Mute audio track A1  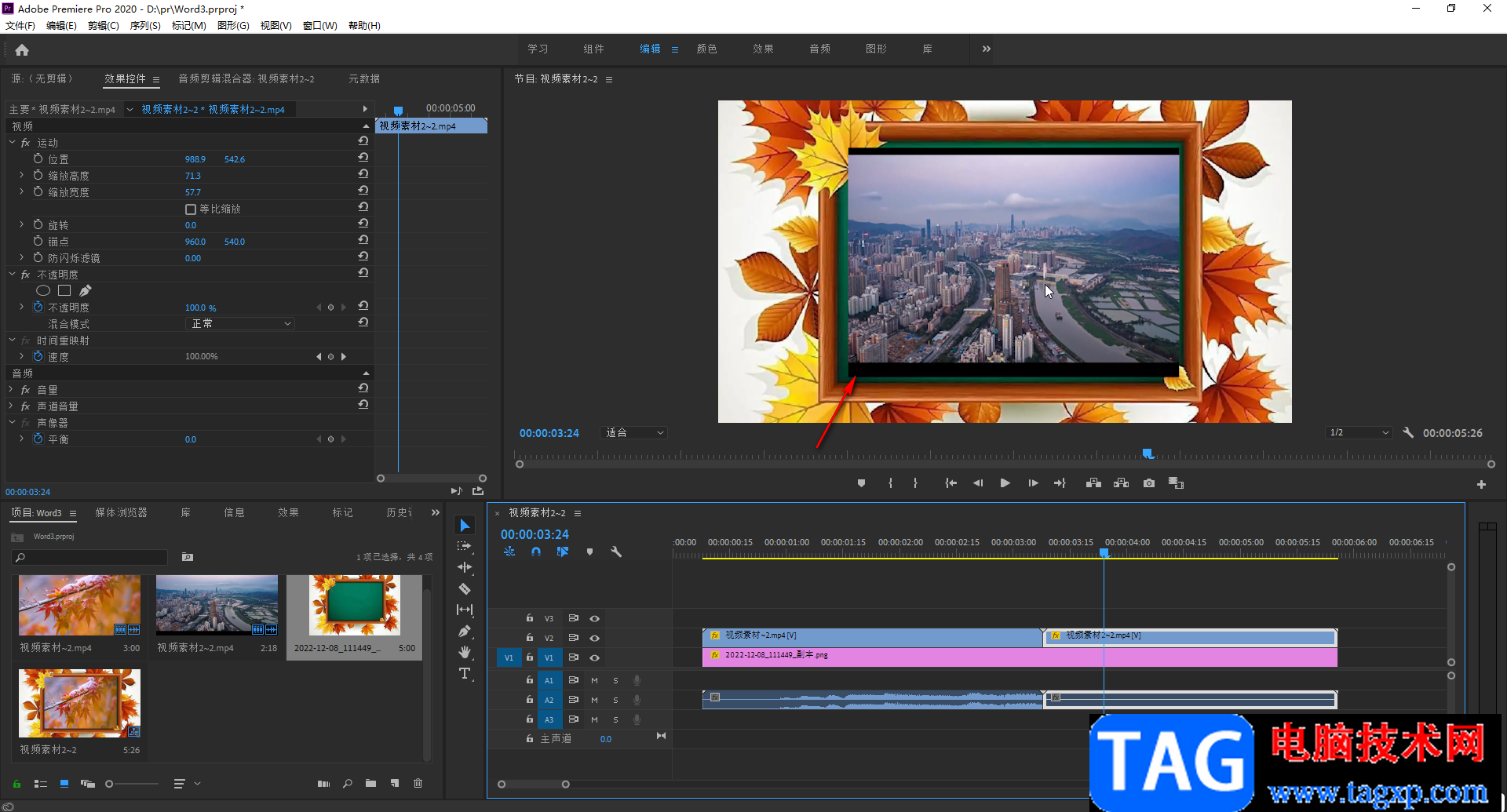[x=594, y=680]
